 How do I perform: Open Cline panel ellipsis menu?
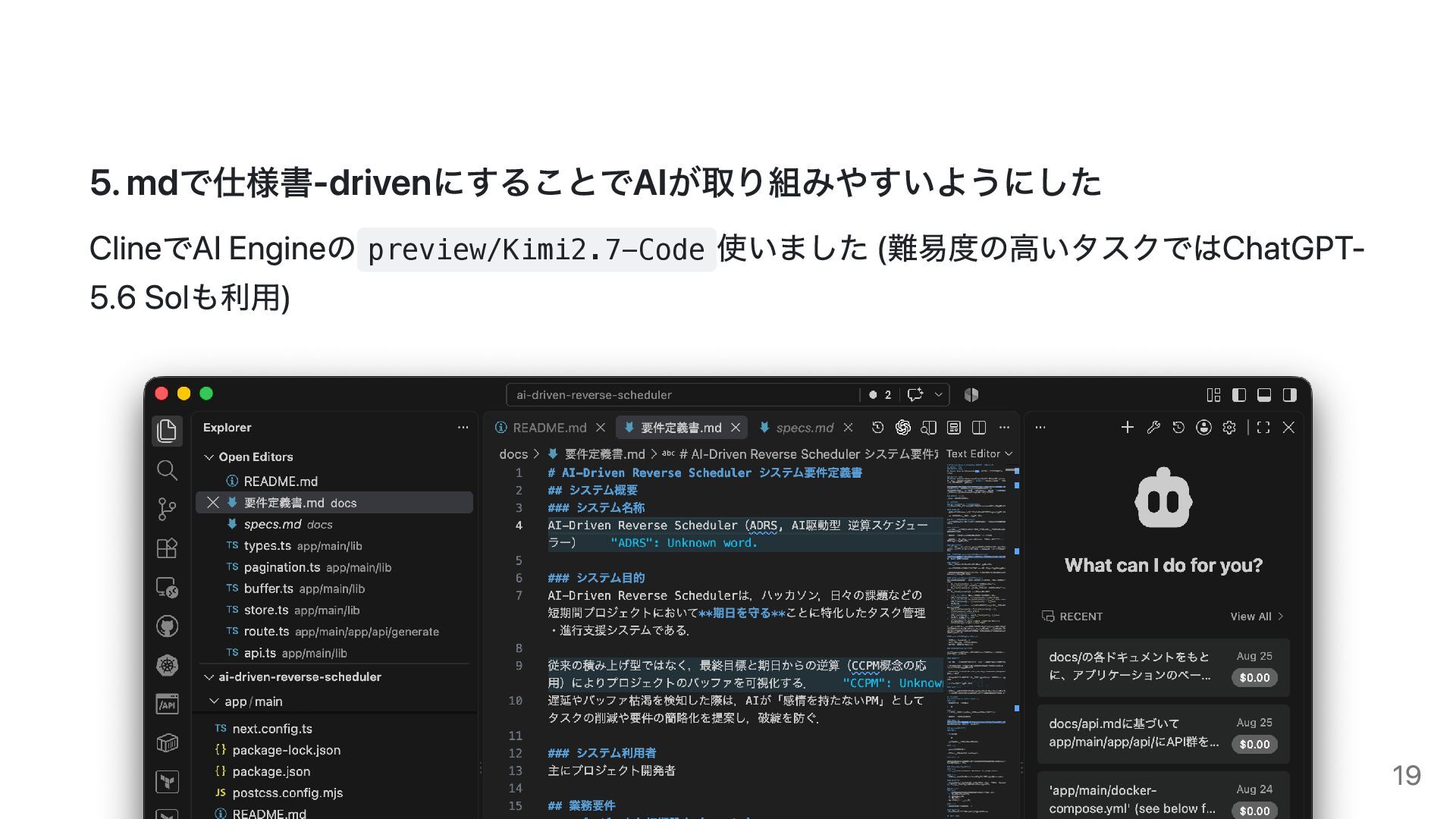[1040, 428]
